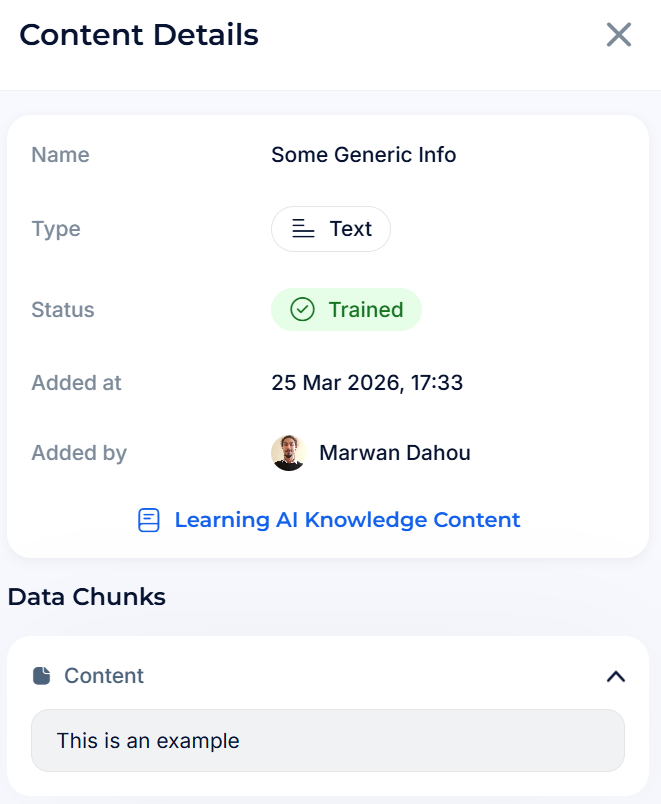The width and height of the screenshot is (661, 804).
Task: Collapse the Content data chunk
Action: coord(616,677)
